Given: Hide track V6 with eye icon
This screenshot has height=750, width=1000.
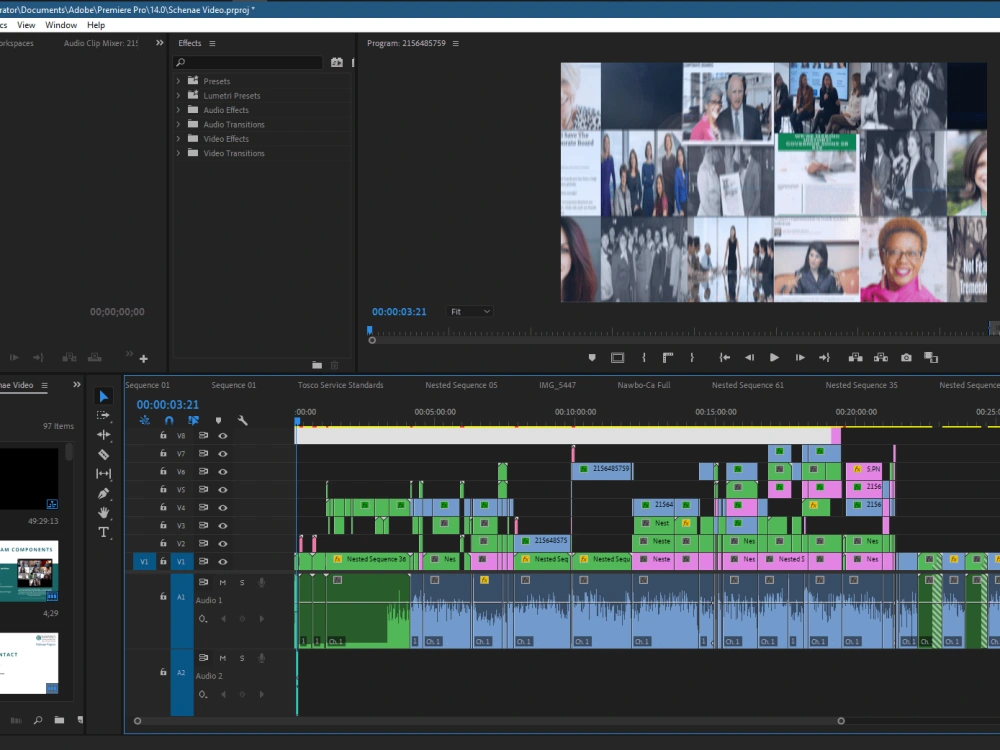Looking at the screenshot, I should pyautogui.click(x=223, y=472).
